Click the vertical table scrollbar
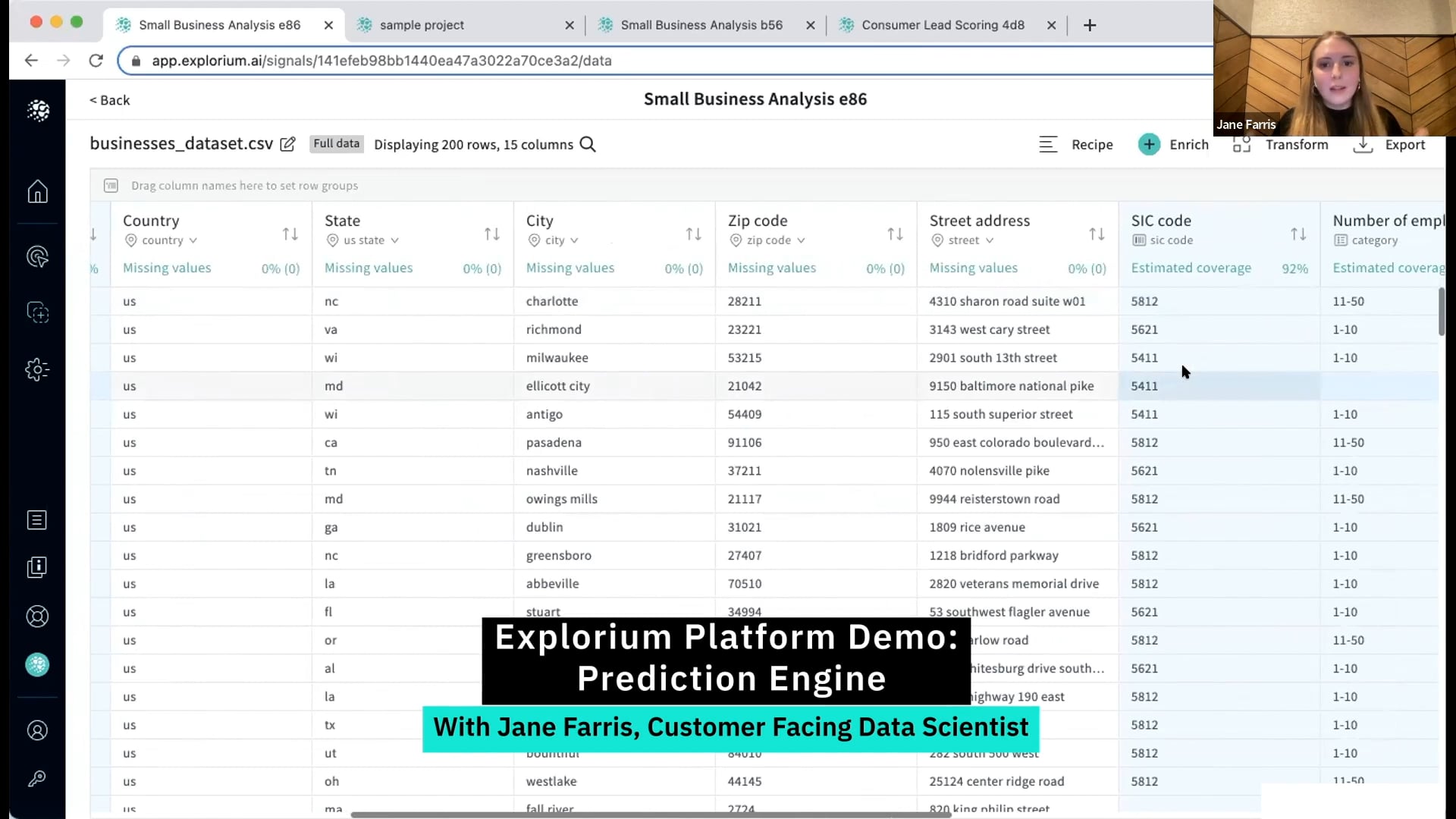 tap(1442, 312)
